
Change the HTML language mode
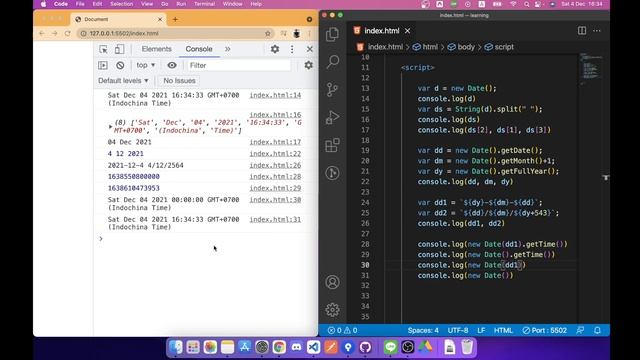(503, 330)
